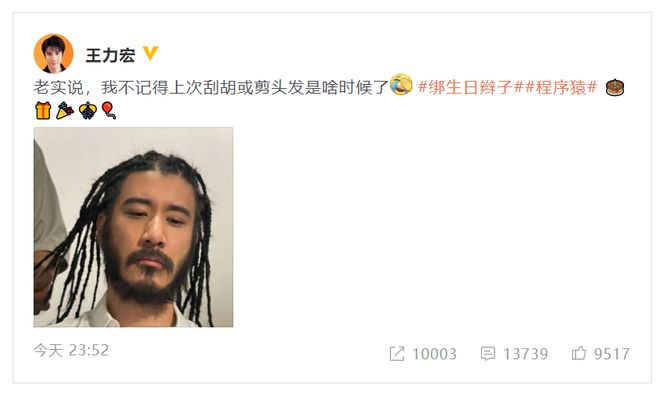Click the confetti ball emoji

tap(88, 111)
